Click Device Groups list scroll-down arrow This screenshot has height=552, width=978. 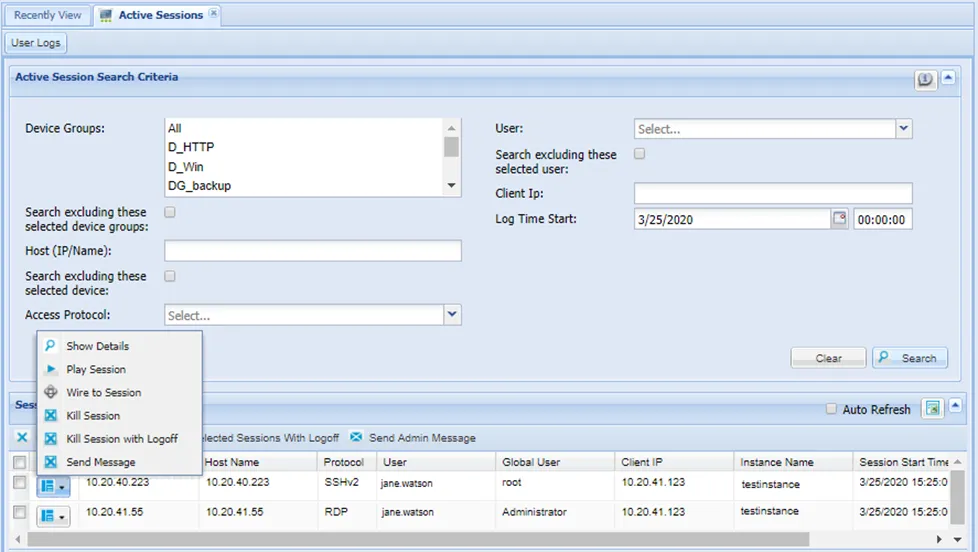pyautogui.click(x=452, y=185)
